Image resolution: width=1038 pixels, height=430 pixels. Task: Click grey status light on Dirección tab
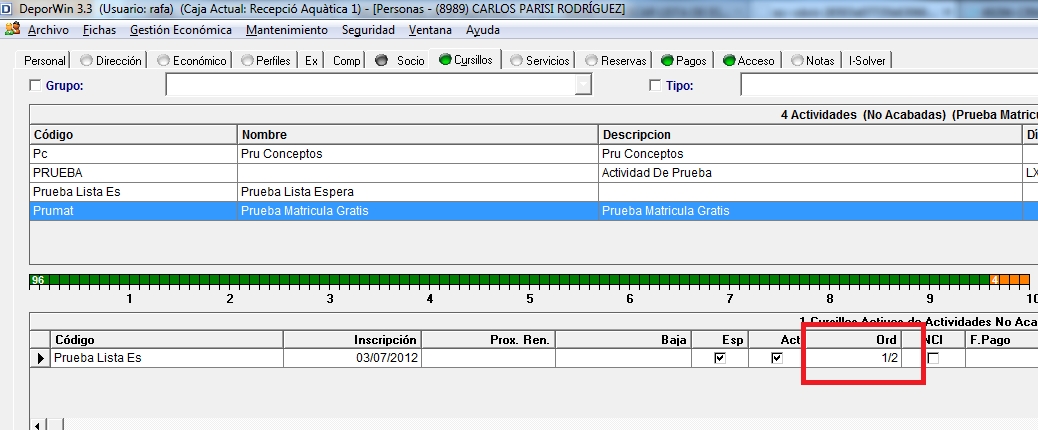pyautogui.click(x=86, y=60)
